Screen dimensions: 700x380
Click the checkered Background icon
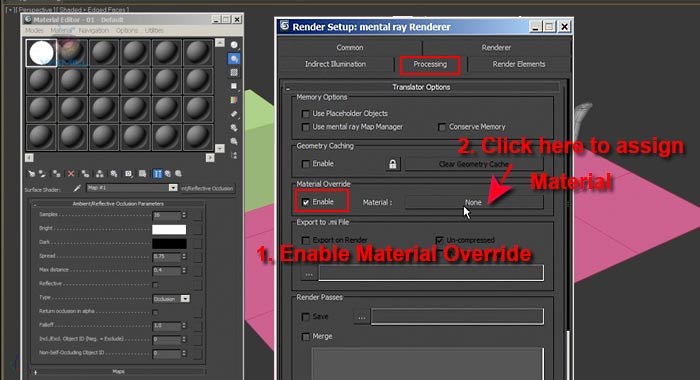(234, 72)
